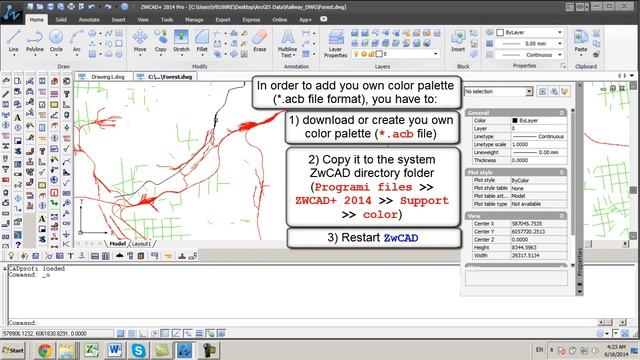Open Excel from the taskbar
640x360 pixels.
[x=91, y=350]
